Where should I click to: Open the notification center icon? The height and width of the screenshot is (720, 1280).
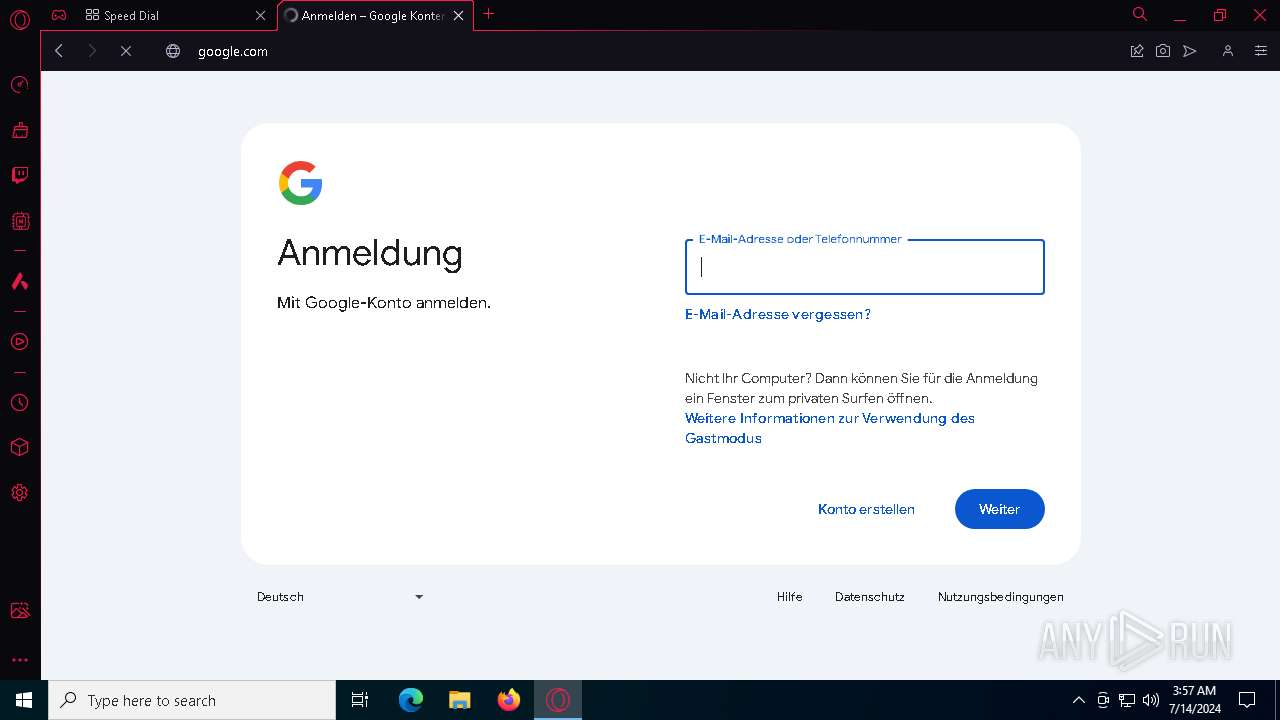click(1247, 700)
